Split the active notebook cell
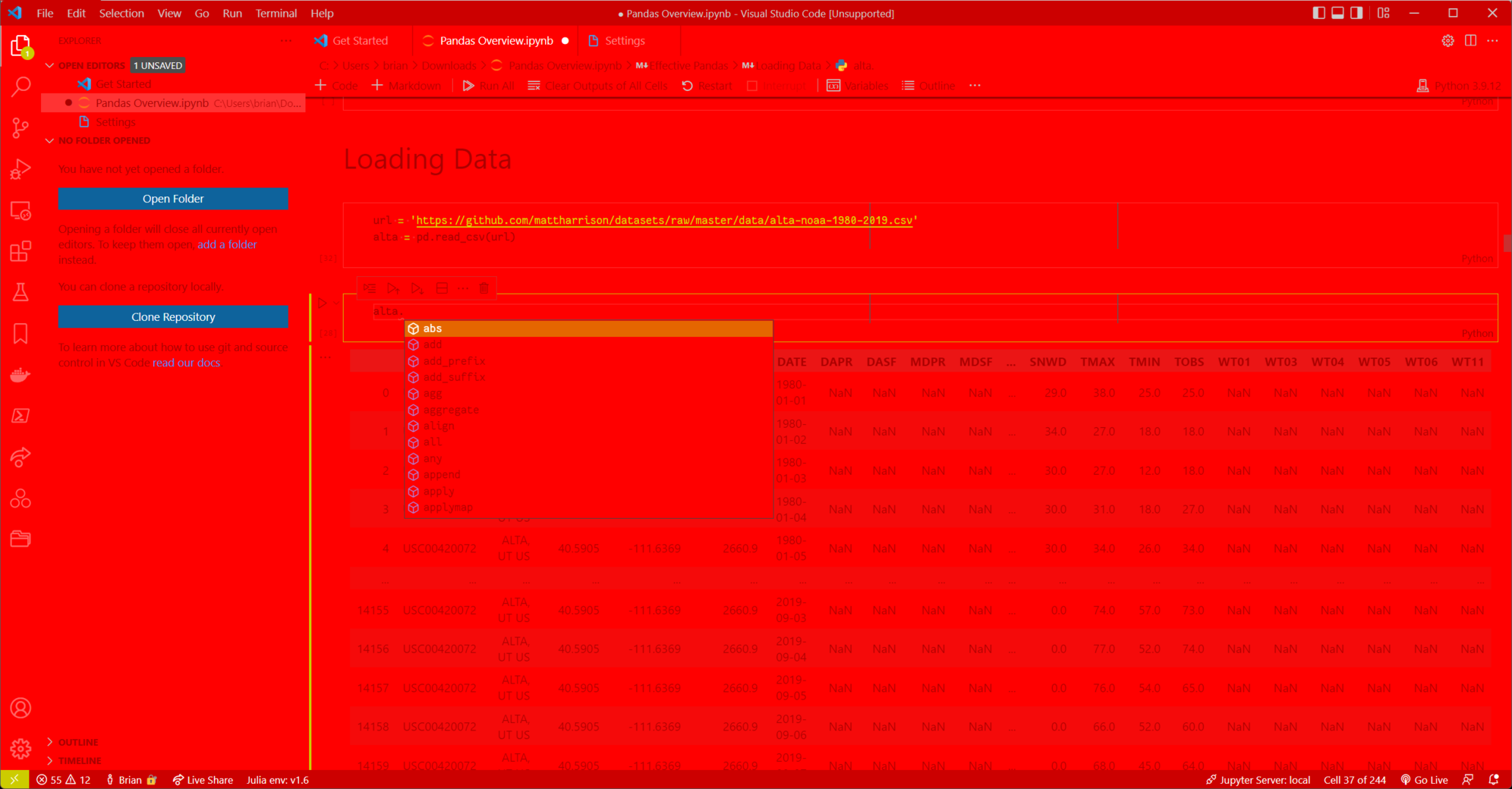The height and width of the screenshot is (789, 1512). pyautogui.click(x=442, y=288)
